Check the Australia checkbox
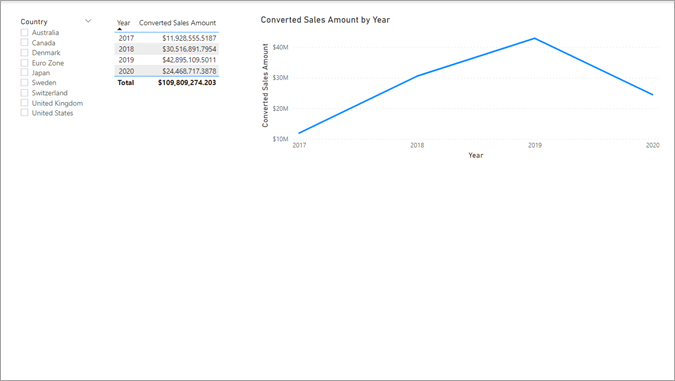 click(x=25, y=33)
